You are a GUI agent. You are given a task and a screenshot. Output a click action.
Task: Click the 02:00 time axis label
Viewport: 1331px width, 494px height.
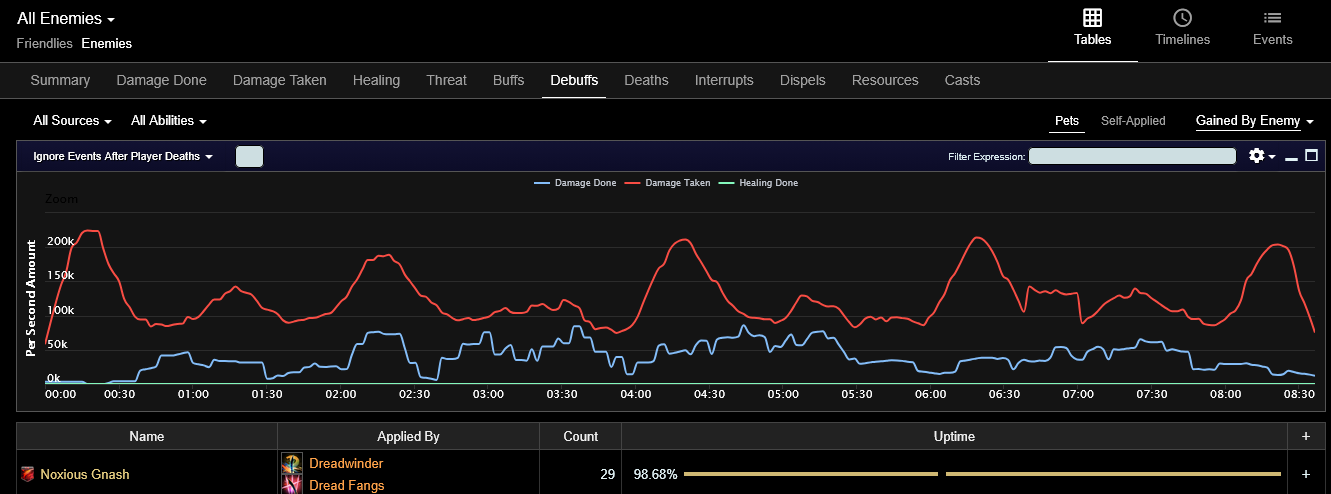tap(341, 395)
